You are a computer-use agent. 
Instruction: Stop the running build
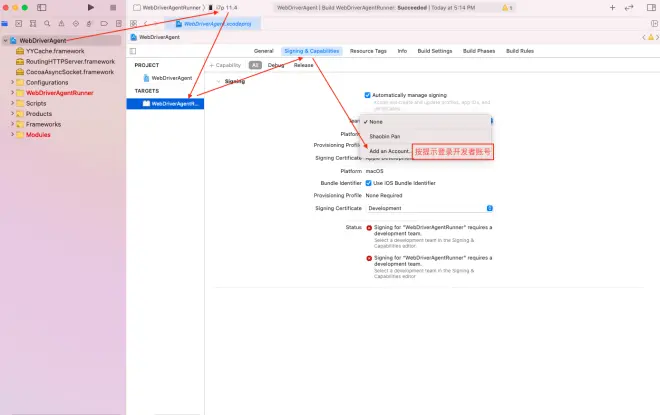click(x=113, y=8)
